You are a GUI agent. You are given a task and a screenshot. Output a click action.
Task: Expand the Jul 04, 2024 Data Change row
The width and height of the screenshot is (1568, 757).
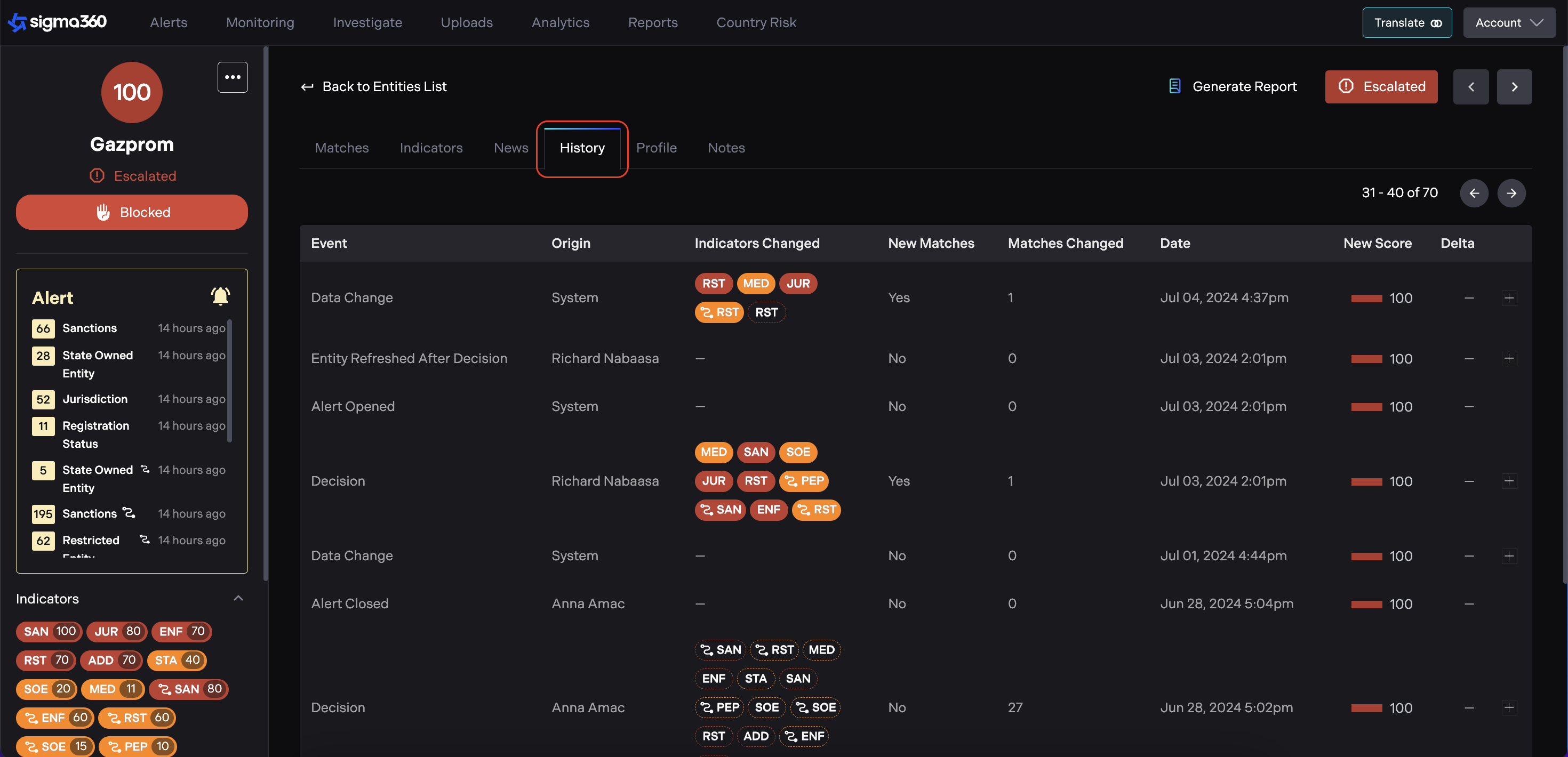[x=1508, y=298]
